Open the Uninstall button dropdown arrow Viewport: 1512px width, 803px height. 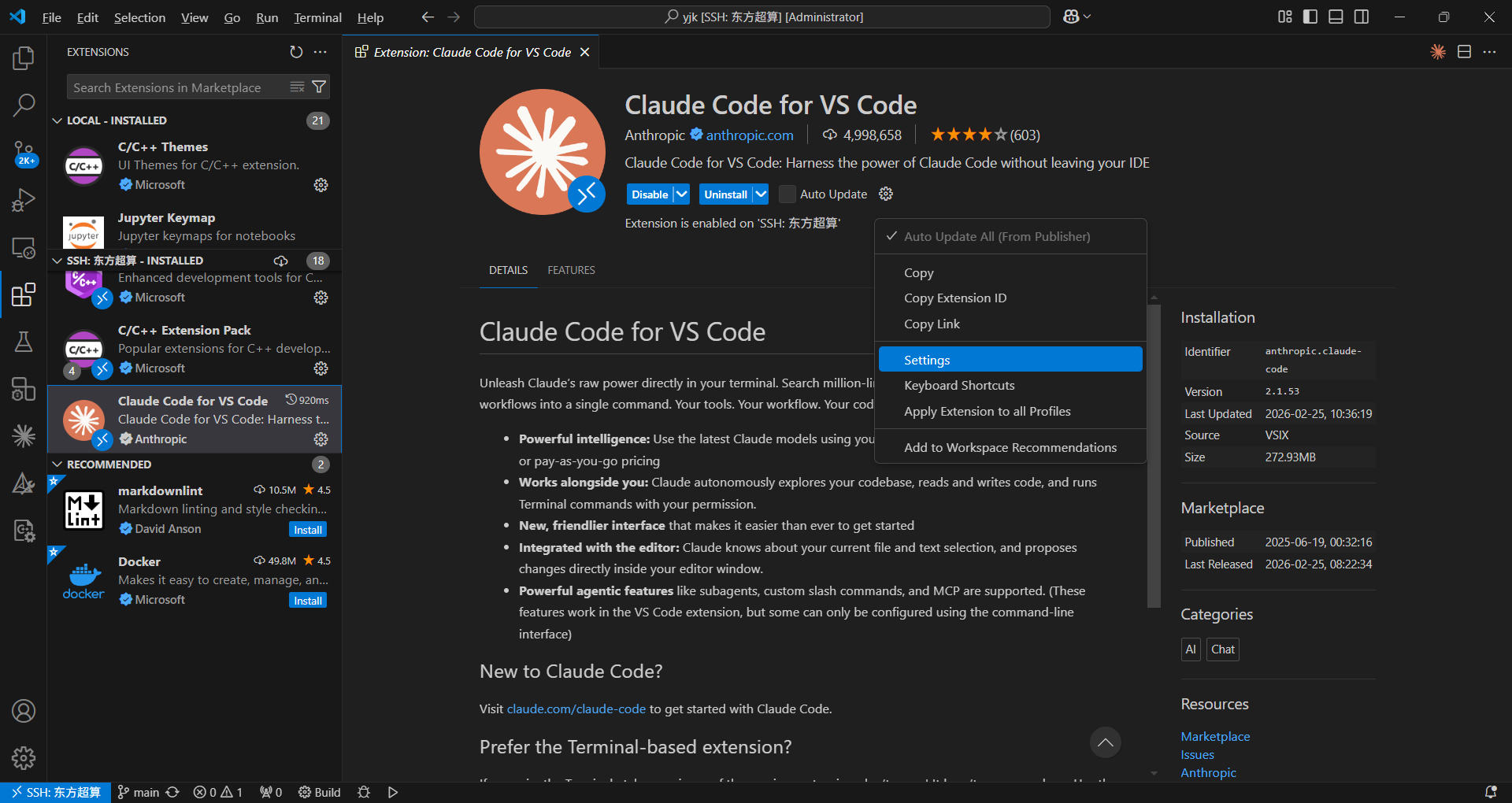click(x=761, y=194)
